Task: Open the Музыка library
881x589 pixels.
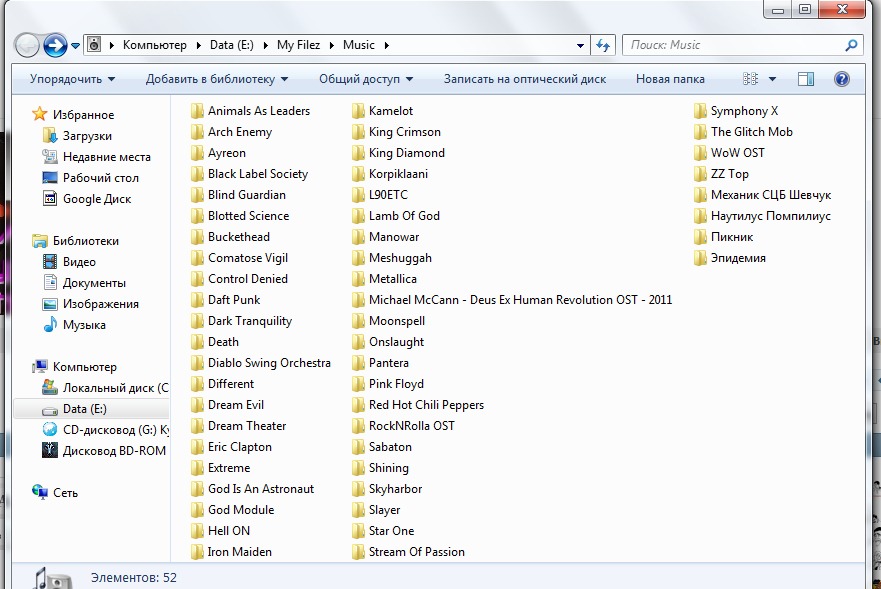Action: click(84, 325)
